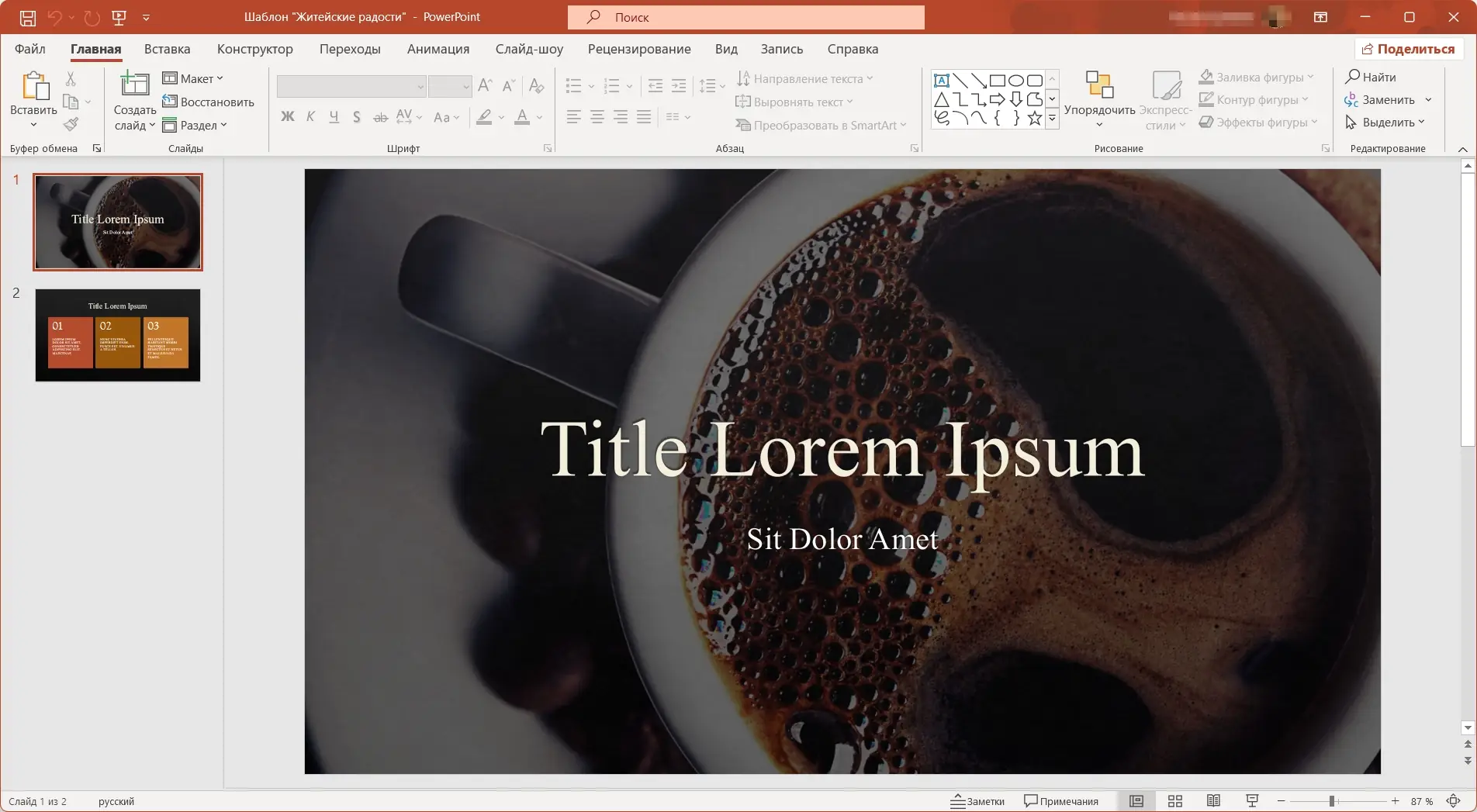Image resolution: width=1477 pixels, height=812 pixels.
Task: Click the zoom slider handle
Action: [x=1331, y=801]
